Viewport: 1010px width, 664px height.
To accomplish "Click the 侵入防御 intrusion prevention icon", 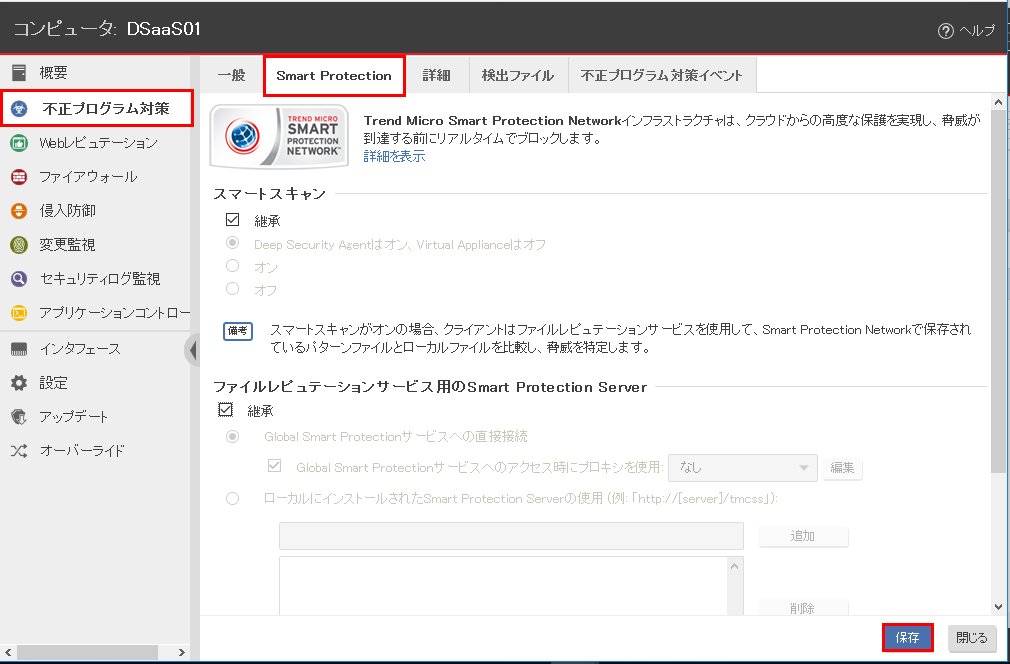I will coord(18,211).
